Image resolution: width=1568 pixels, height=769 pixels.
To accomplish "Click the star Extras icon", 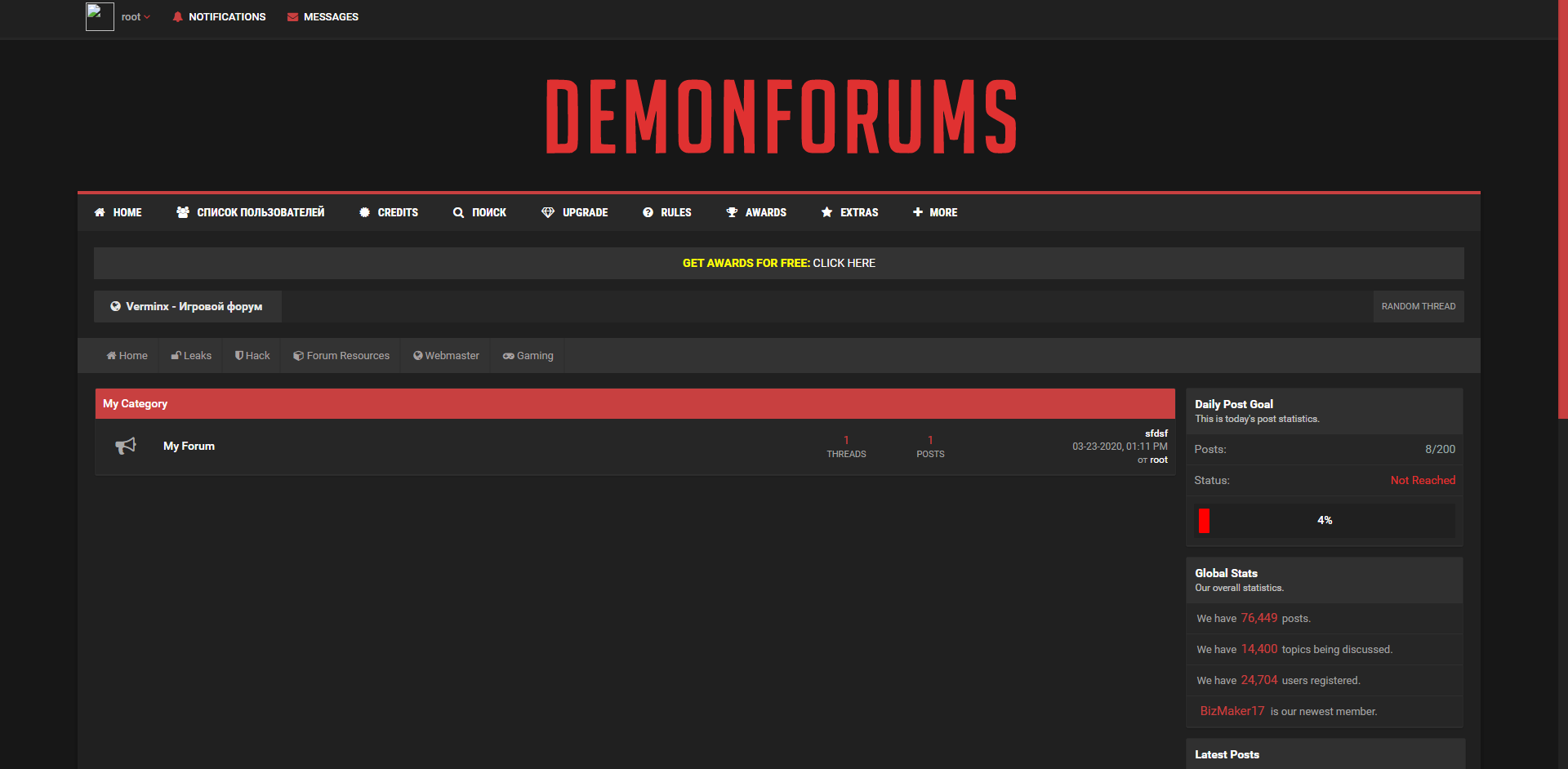I will [826, 212].
